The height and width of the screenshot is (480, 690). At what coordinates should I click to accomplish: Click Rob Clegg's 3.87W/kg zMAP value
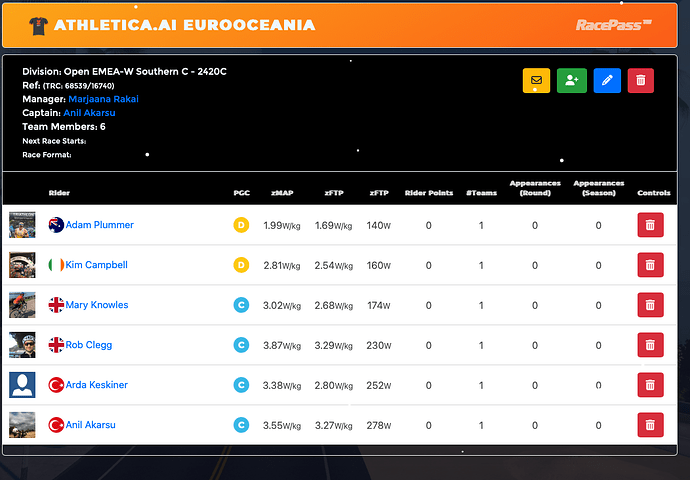(x=282, y=345)
